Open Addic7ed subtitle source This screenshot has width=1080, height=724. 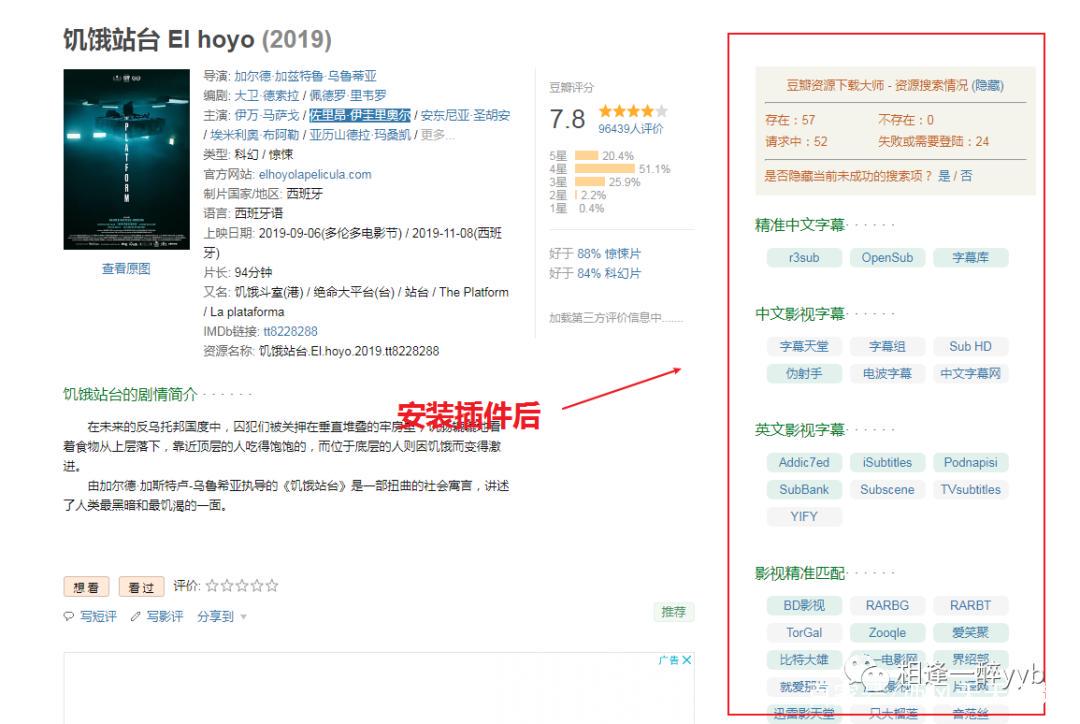804,462
